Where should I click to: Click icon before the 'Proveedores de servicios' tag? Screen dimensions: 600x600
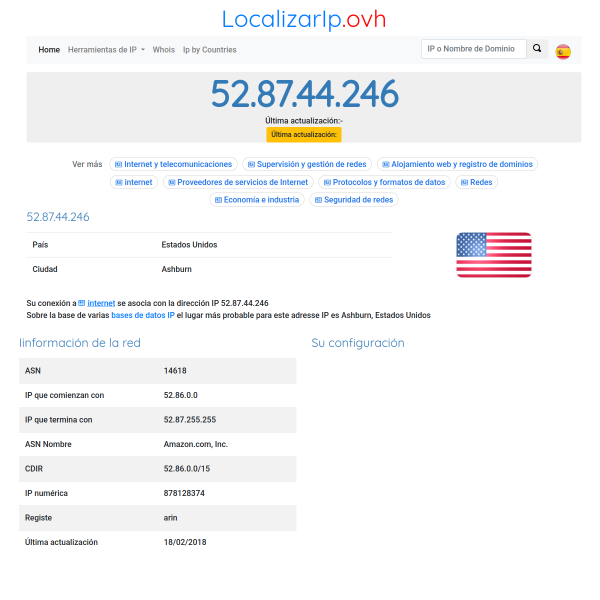[172, 183]
